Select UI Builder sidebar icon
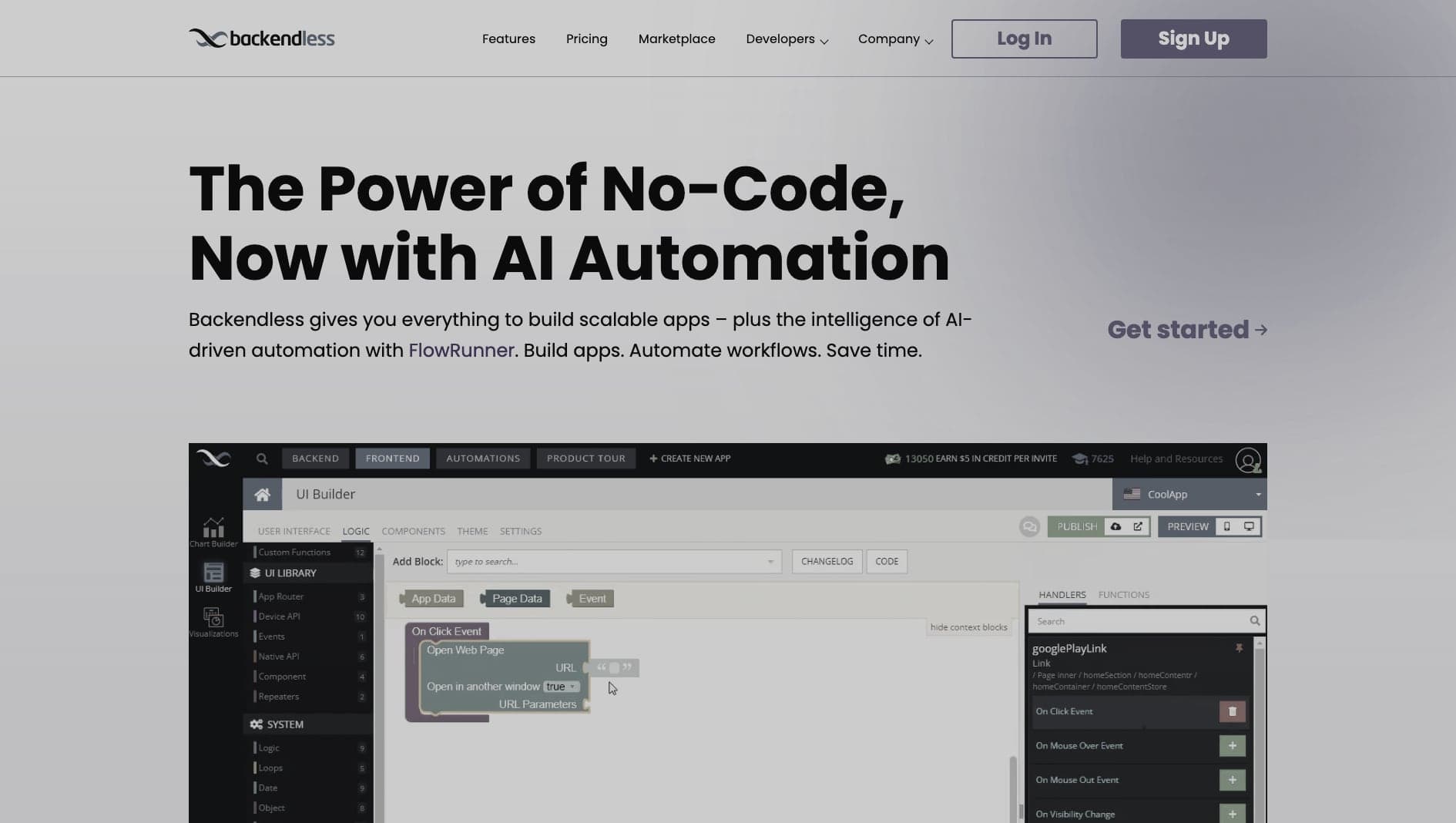Screen dimensions: 1456x823 point(213,577)
